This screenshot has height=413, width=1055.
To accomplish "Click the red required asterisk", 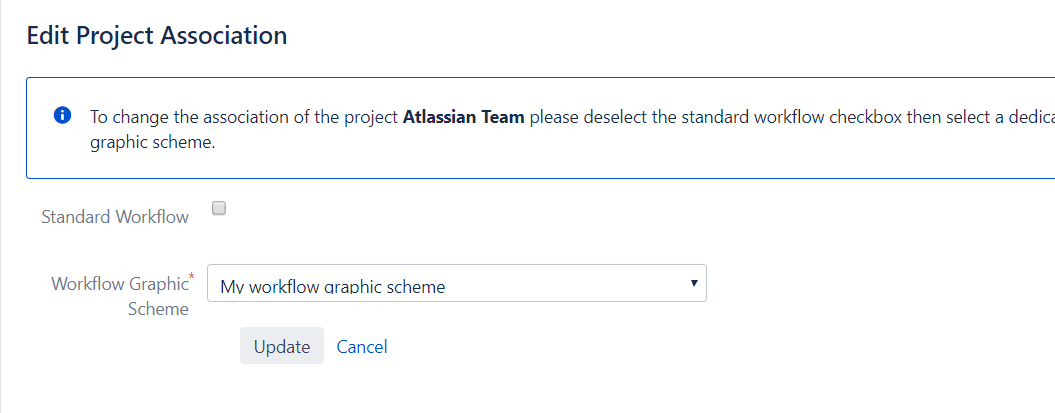I will [191, 275].
